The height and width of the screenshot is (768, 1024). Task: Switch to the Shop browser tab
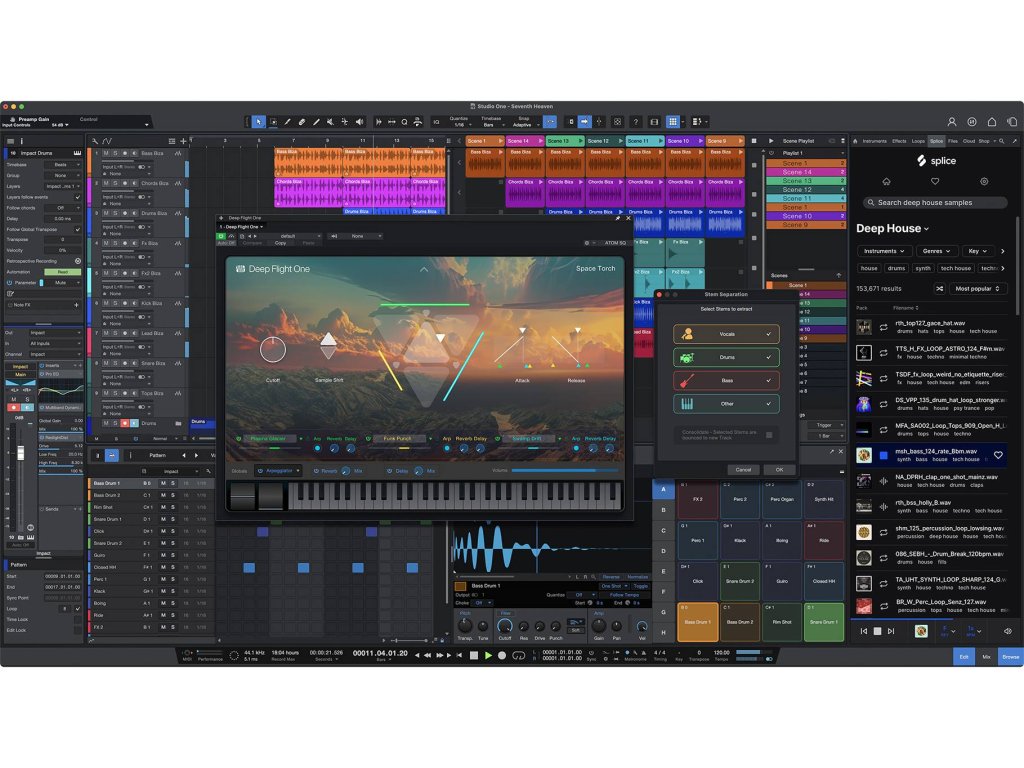coord(984,141)
